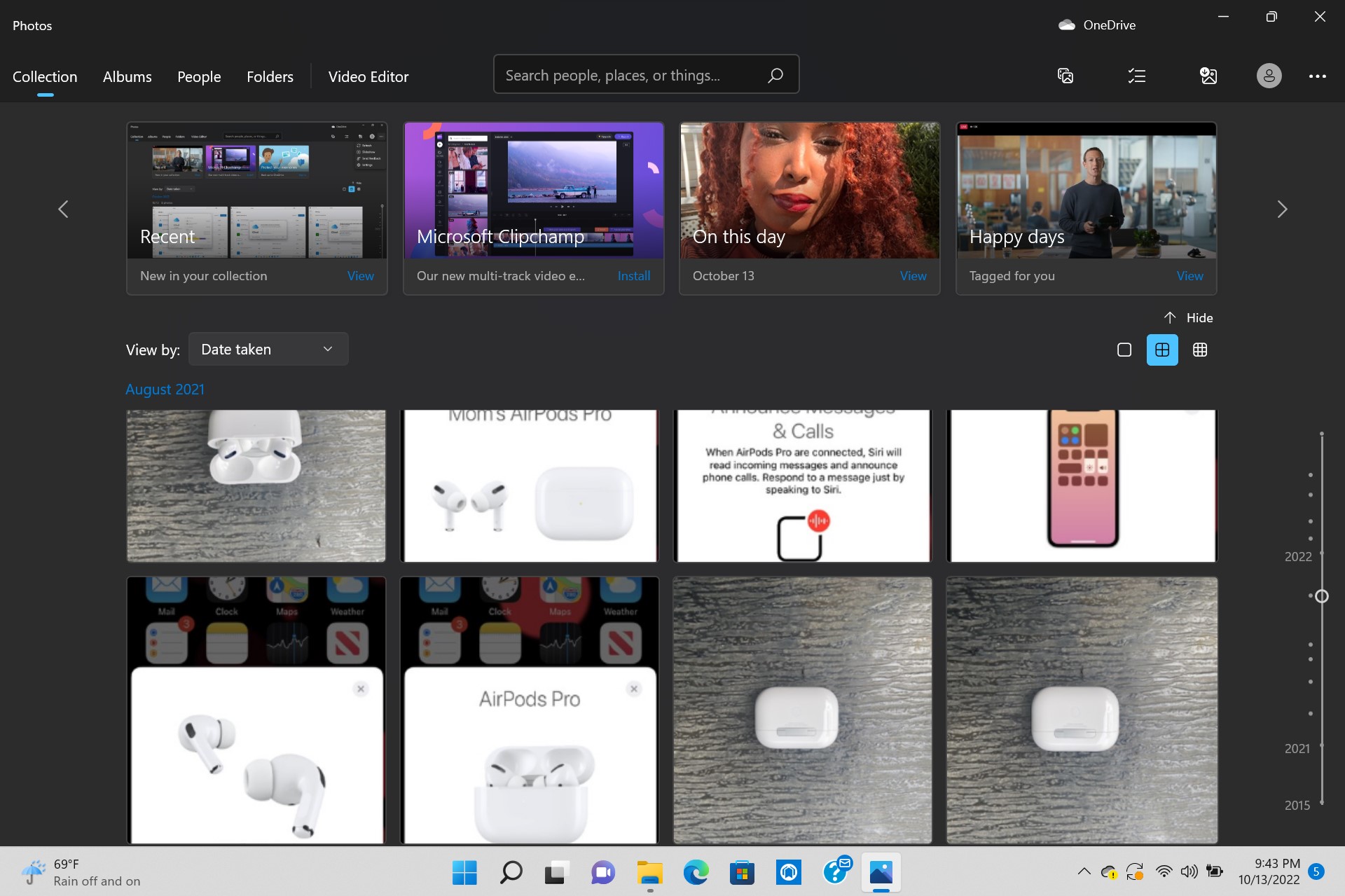The height and width of the screenshot is (896, 1345).
Task: Open the Wi-Fi network tray icon
Action: [x=1164, y=871]
